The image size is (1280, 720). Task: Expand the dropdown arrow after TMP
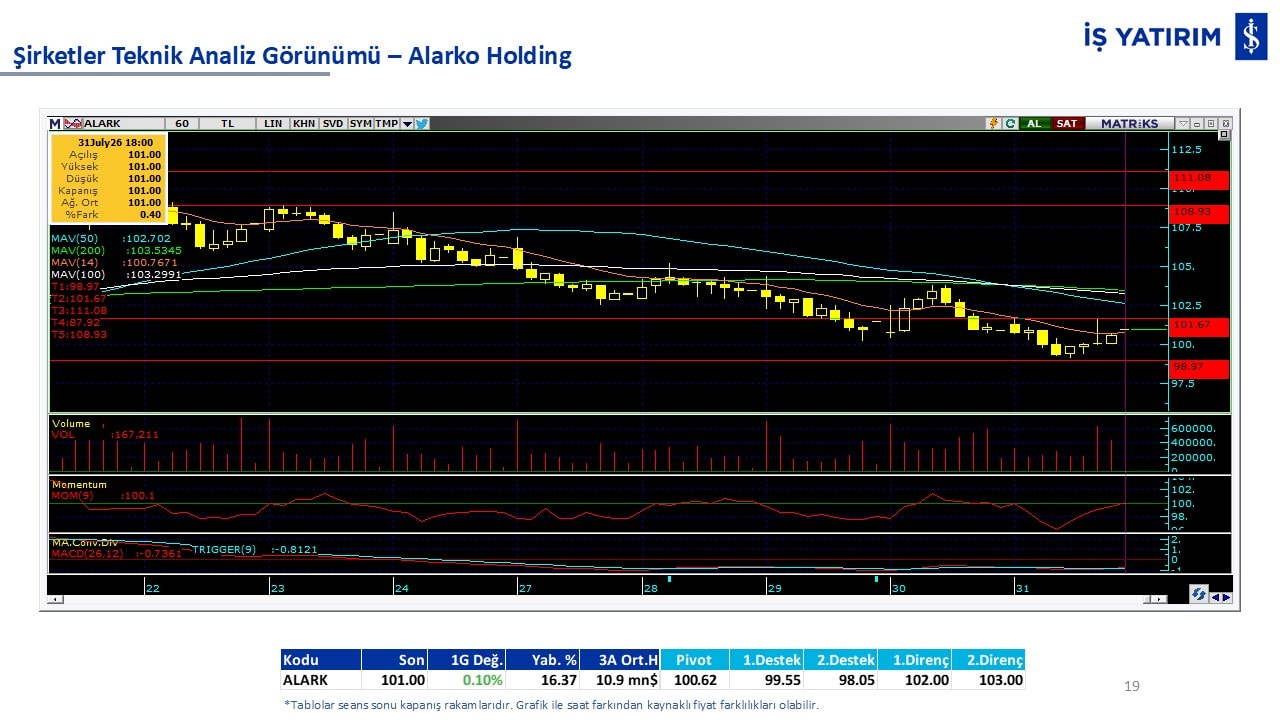coord(407,124)
